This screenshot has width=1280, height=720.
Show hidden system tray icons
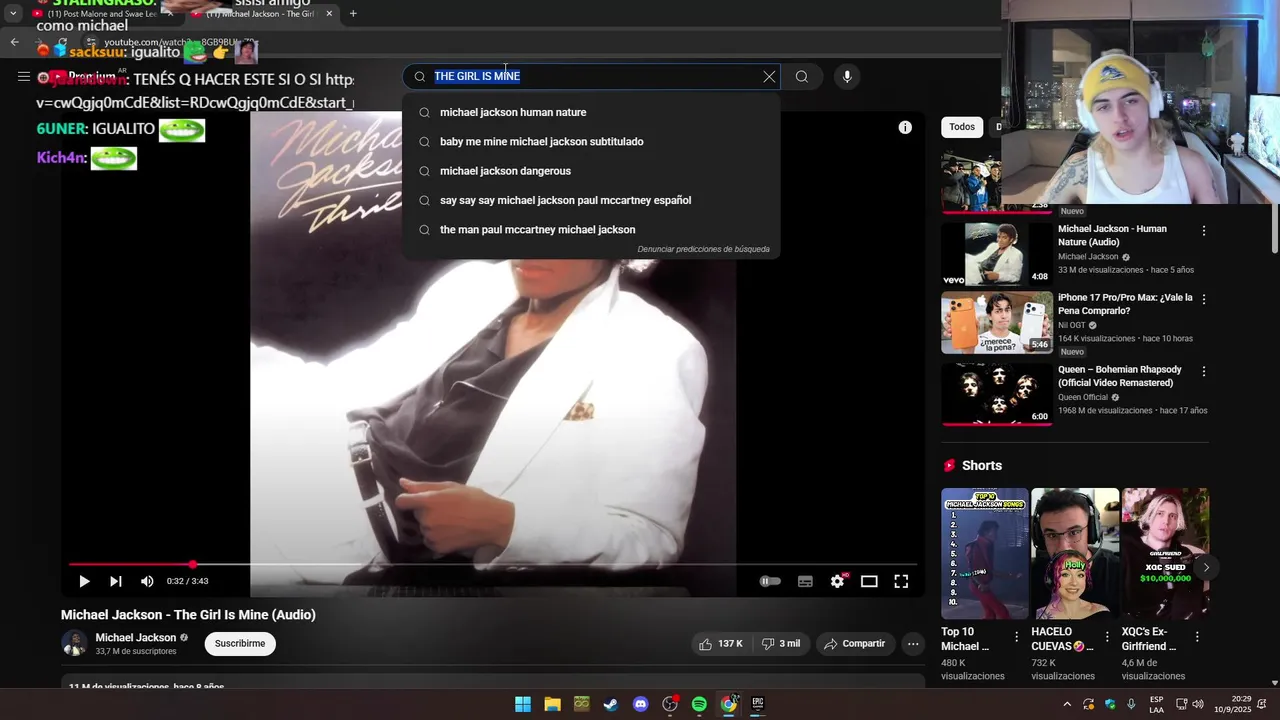1067,704
